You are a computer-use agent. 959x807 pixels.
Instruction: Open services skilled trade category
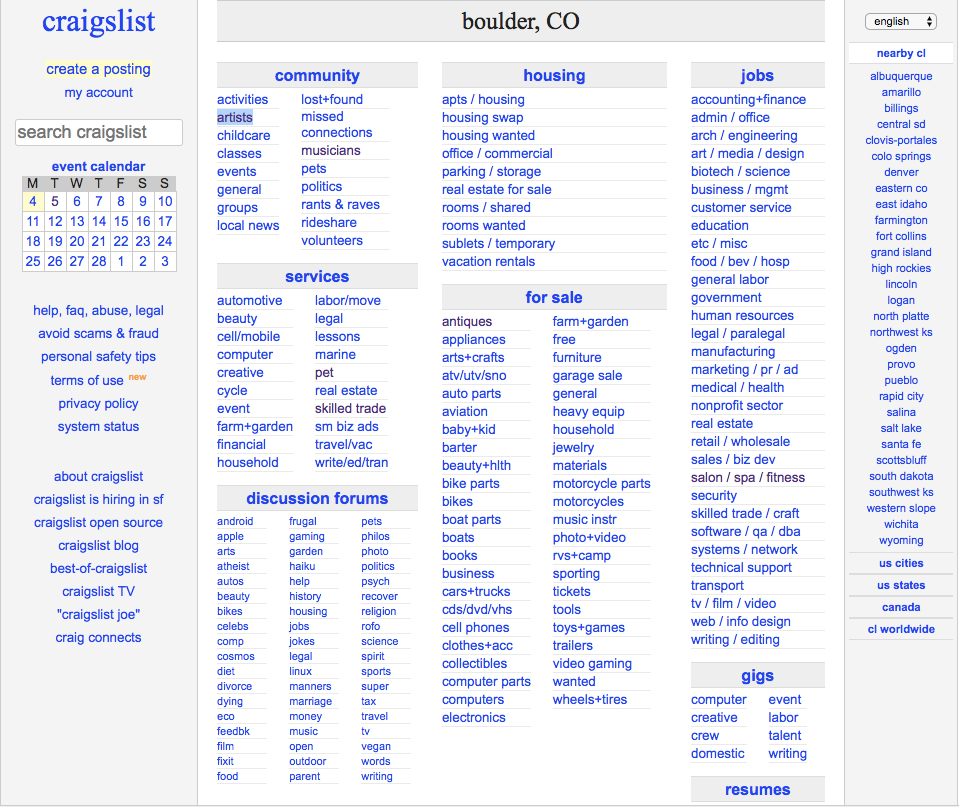350,408
